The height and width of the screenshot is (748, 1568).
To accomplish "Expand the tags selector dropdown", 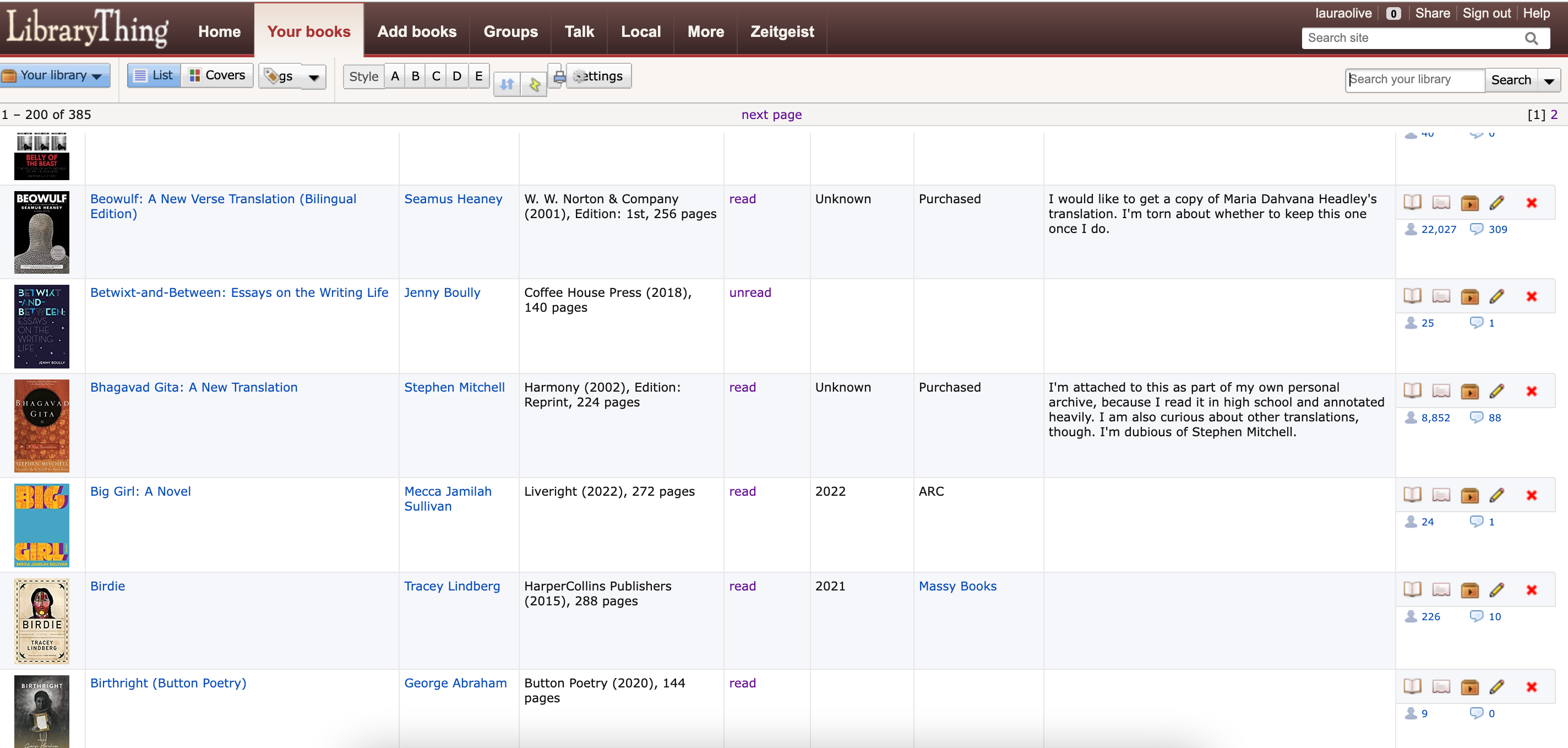I will click(x=314, y=77).
